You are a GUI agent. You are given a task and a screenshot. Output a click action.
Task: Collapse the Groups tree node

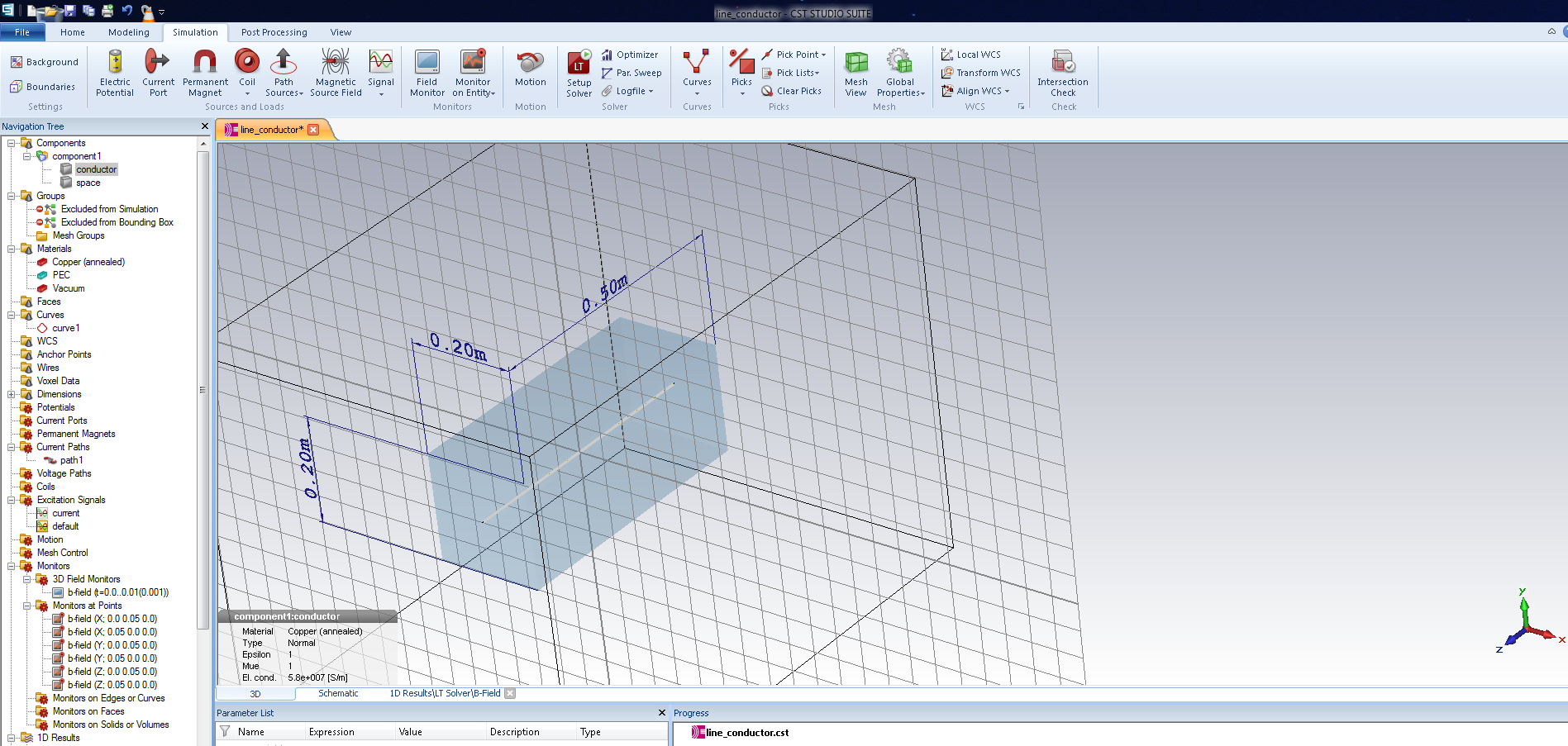coord(12,196)
